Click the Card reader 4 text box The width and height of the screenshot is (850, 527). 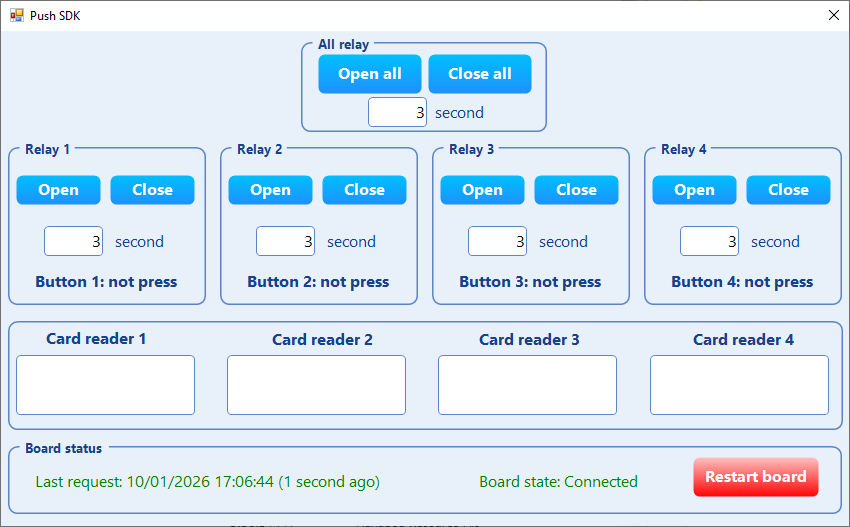click(739, 385)
